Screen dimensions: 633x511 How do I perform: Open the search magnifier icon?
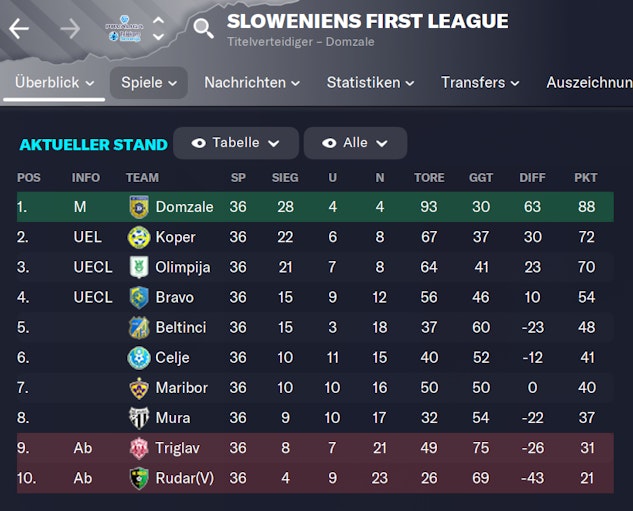coord(203,28)
